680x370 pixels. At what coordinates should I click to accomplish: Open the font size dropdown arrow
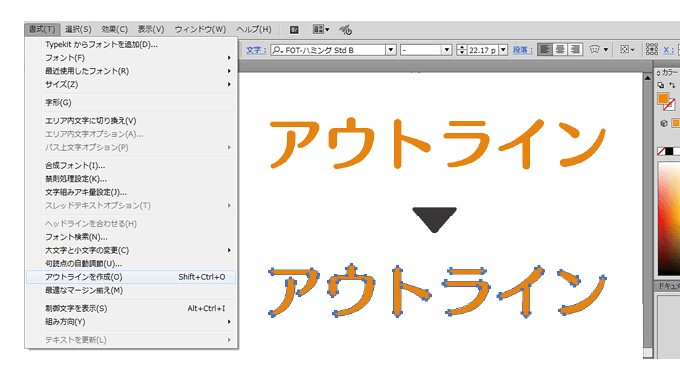click(503, 50)
